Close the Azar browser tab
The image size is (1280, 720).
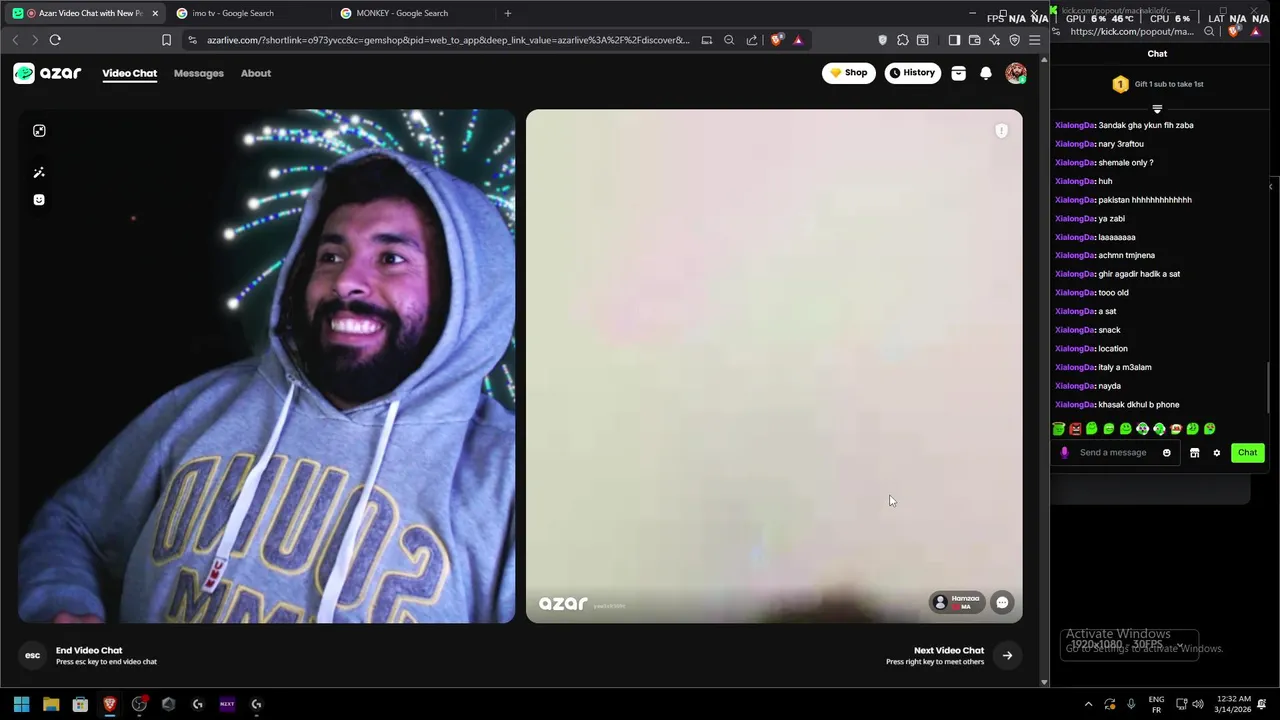pos(155,13)
